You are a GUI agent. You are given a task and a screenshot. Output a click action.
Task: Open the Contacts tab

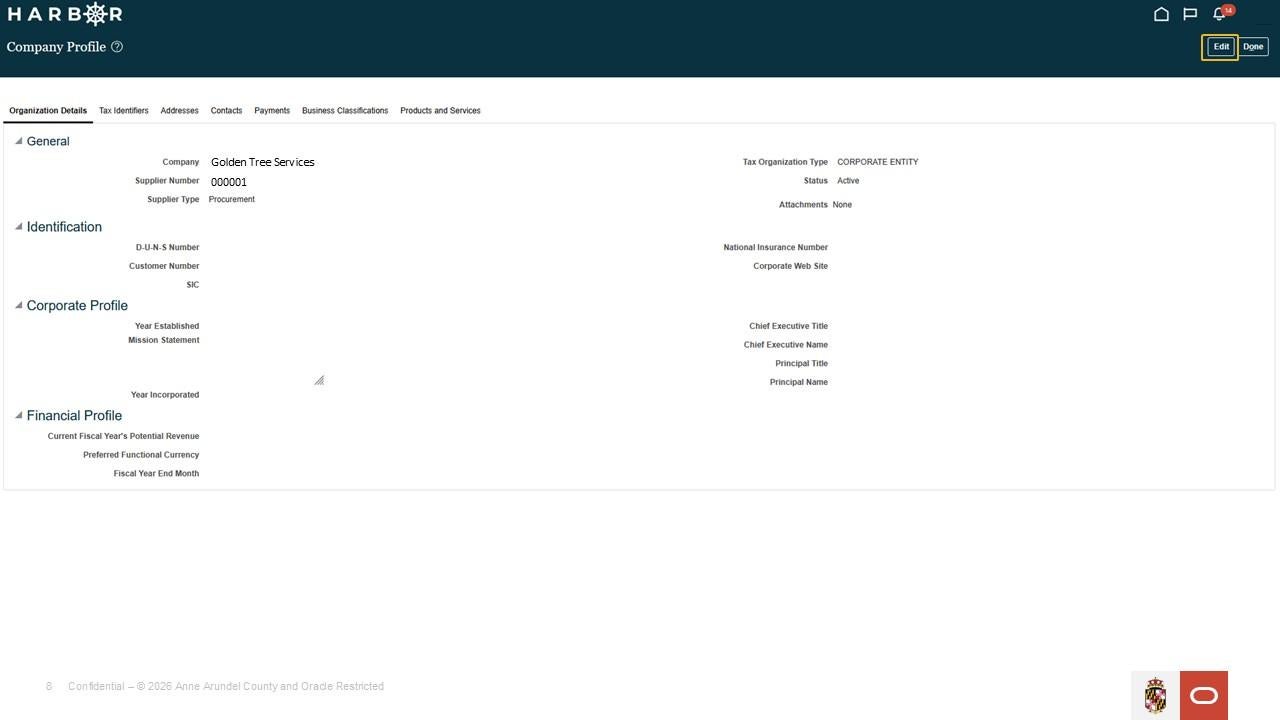[226, 111]
